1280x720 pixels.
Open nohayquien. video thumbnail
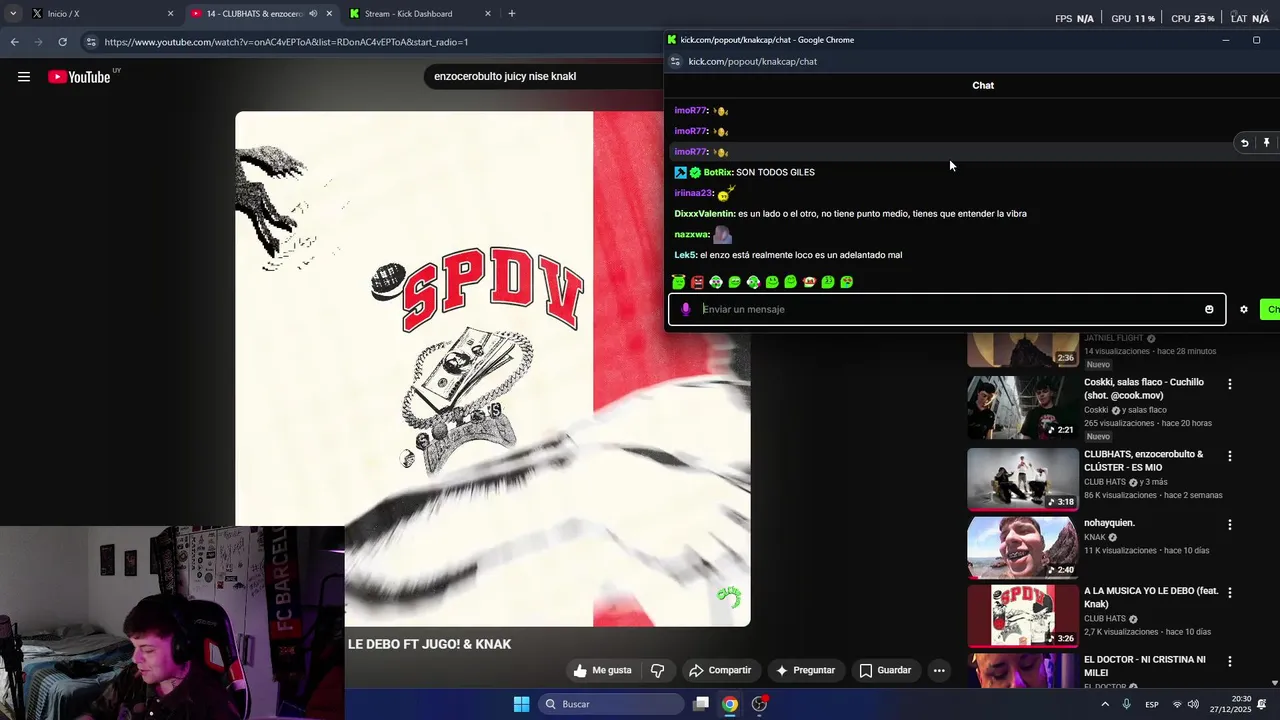click(x=1023, y=547)
